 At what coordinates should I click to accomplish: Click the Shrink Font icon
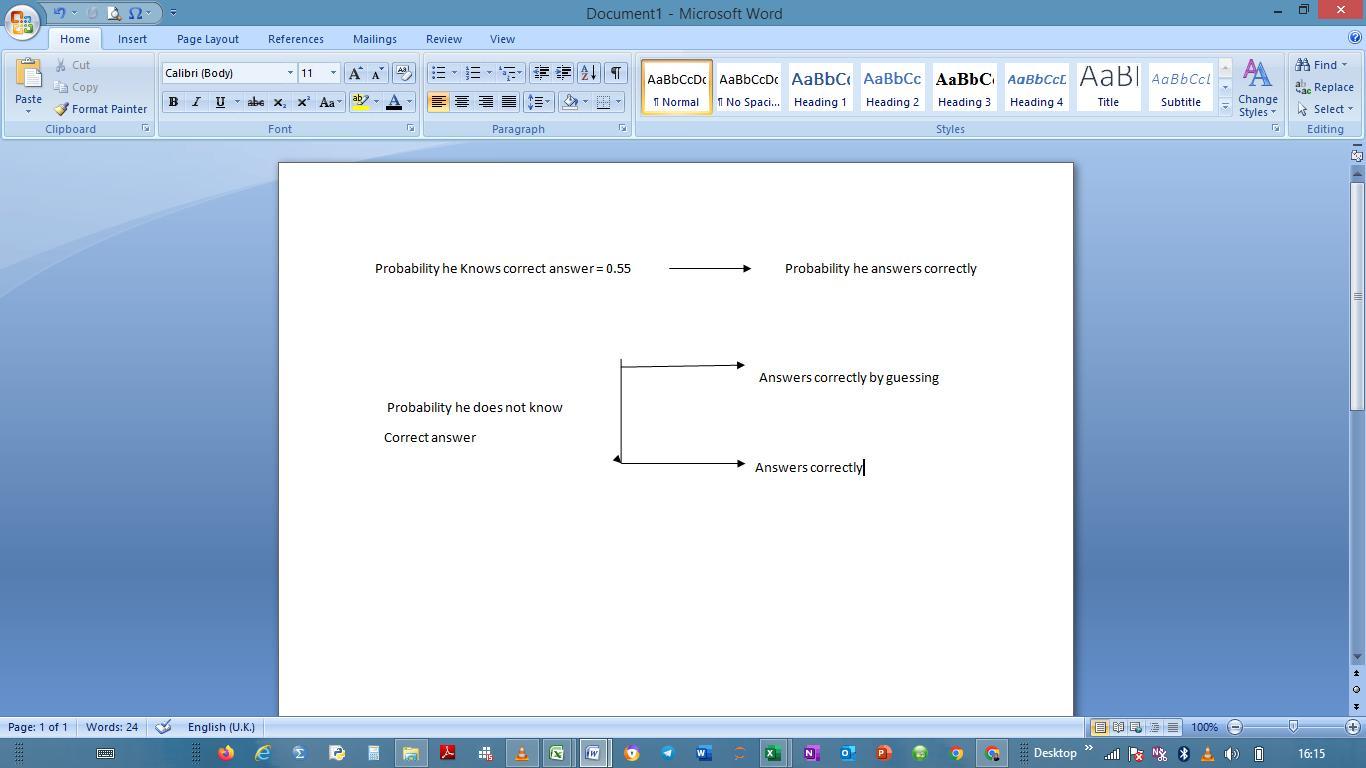click(378, 73)
